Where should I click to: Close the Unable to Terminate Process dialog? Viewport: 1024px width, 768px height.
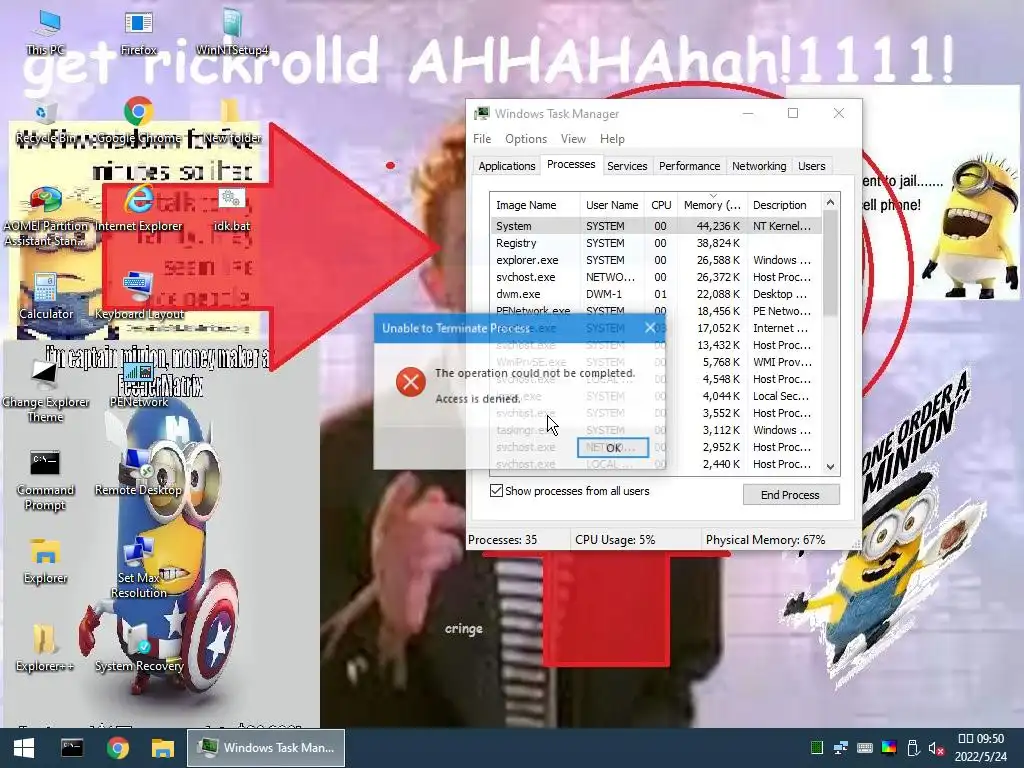pyautogui.click(x=650, y=328)
